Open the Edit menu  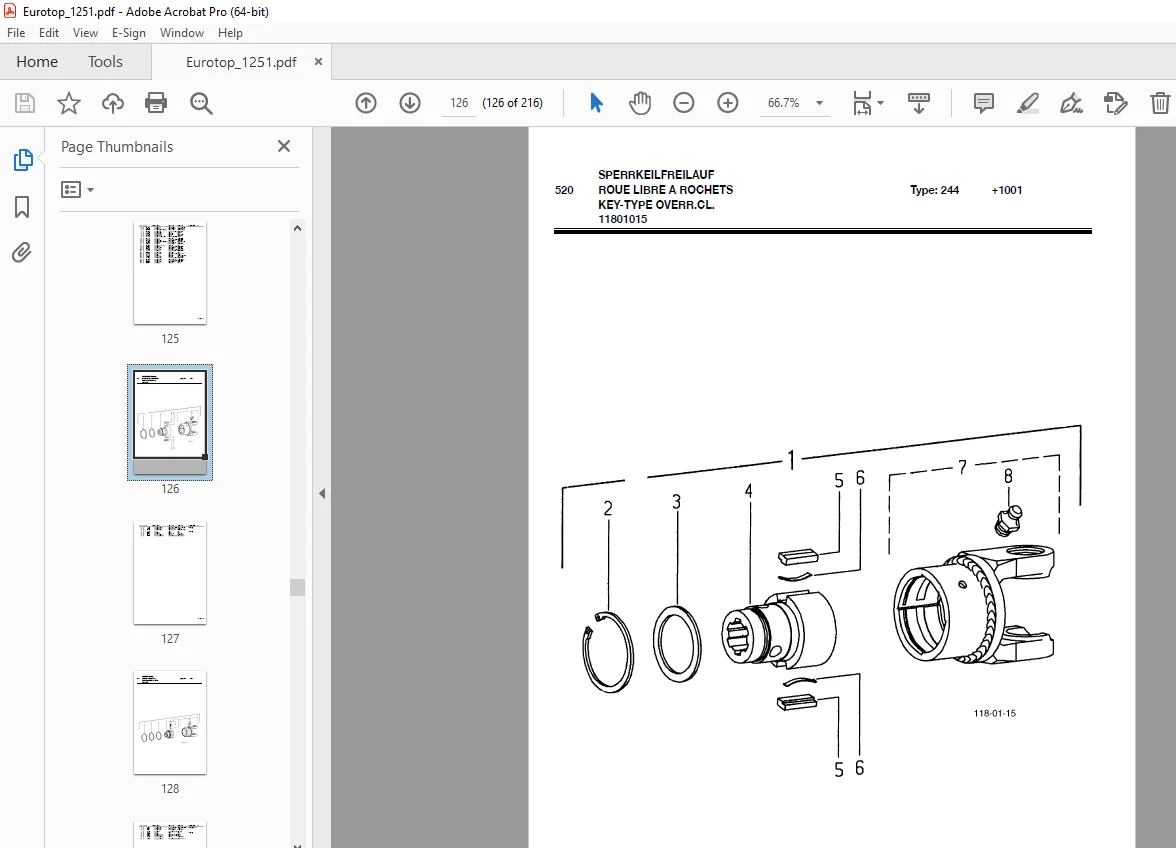49,33
